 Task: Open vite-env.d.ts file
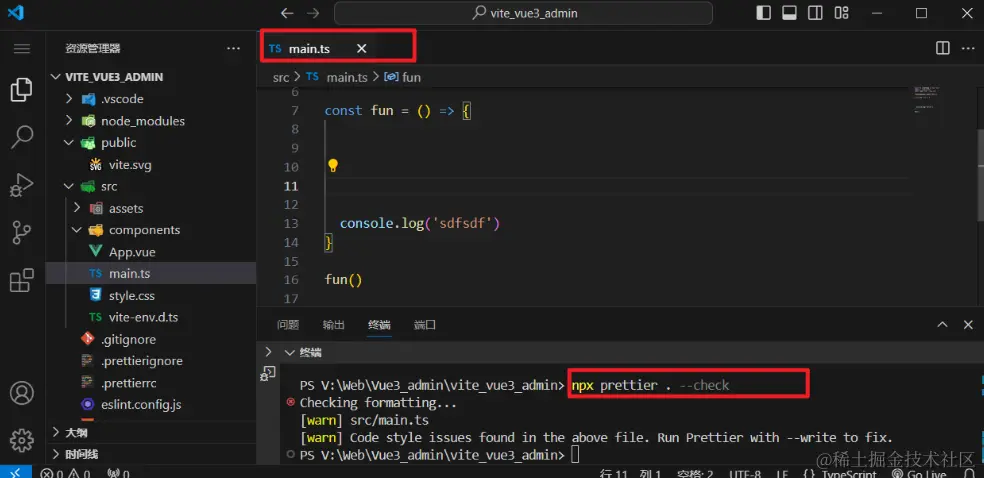pyautogui.click(x=151, y=317)
